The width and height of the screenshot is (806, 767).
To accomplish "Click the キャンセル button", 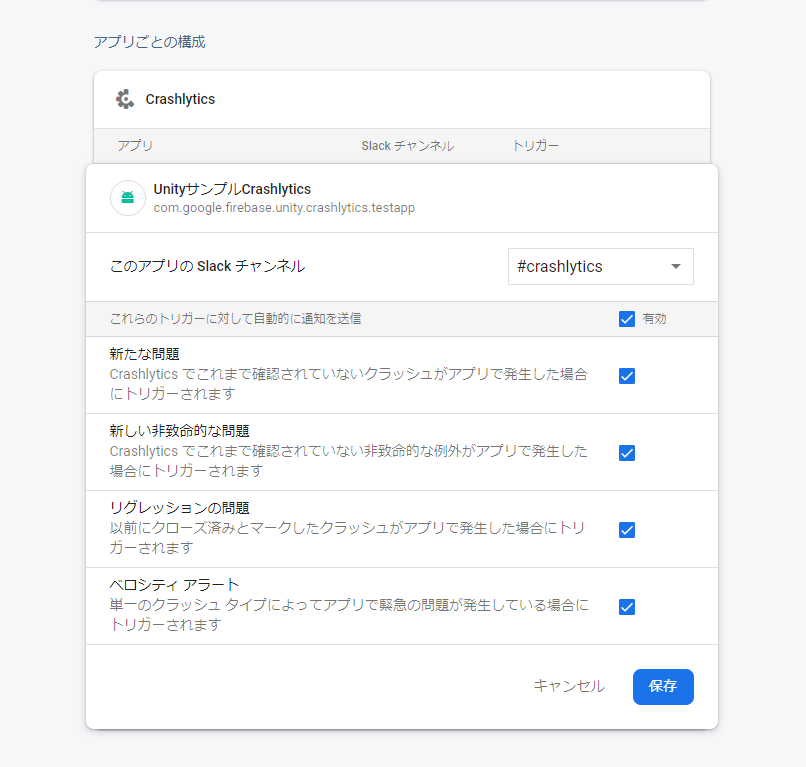I will tap(569, 686).
